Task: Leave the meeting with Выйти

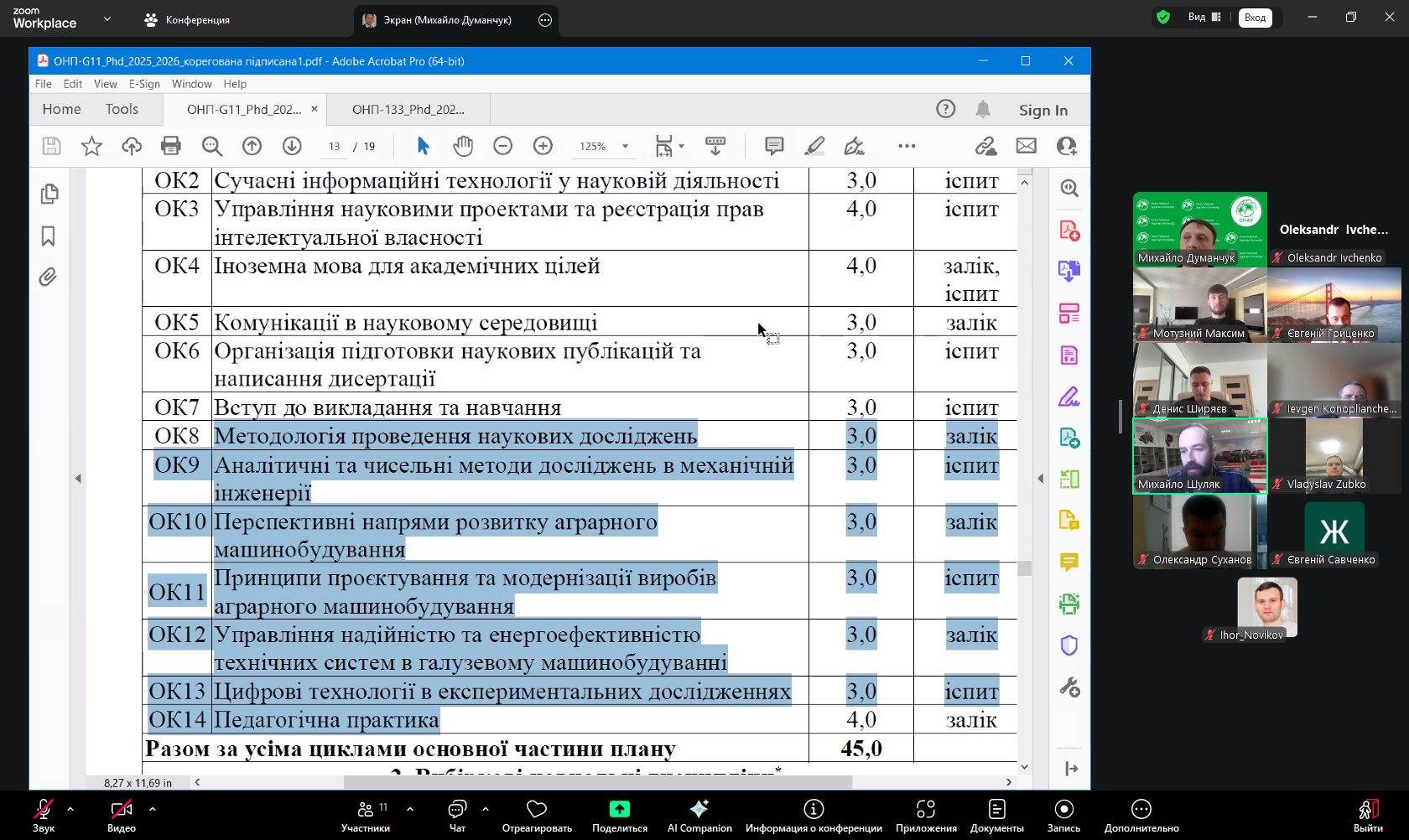Action: click(1368, 815)
